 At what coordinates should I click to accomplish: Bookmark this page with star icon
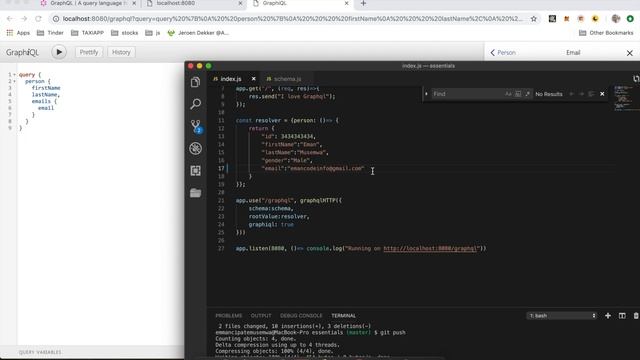(x=533, y=19)
